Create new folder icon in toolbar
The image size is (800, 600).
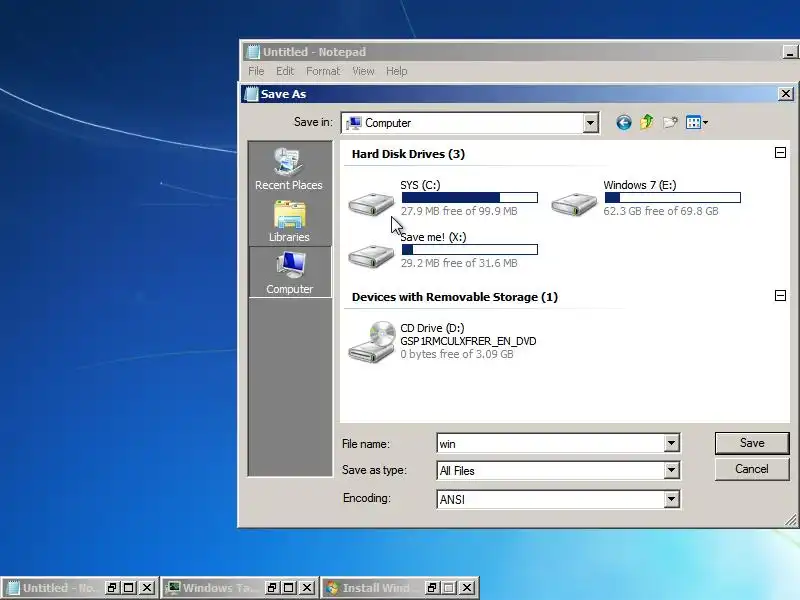coord(670,122)
